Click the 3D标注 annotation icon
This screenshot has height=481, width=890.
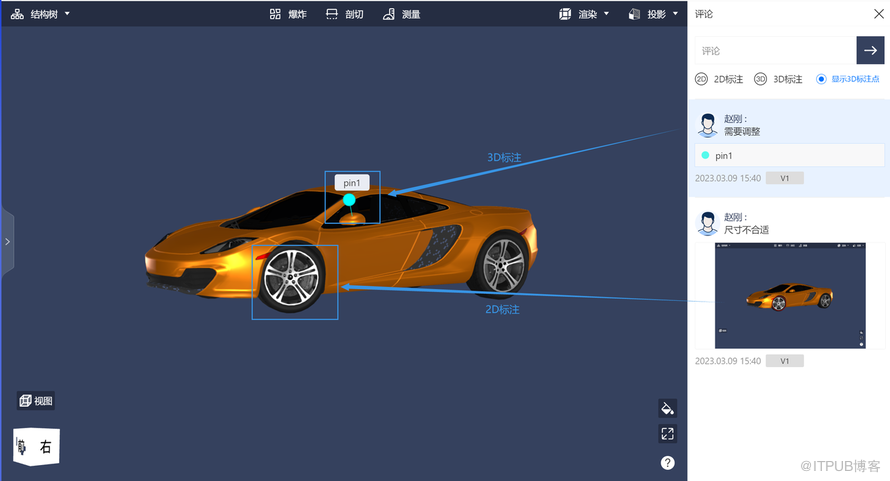[760, 79]
